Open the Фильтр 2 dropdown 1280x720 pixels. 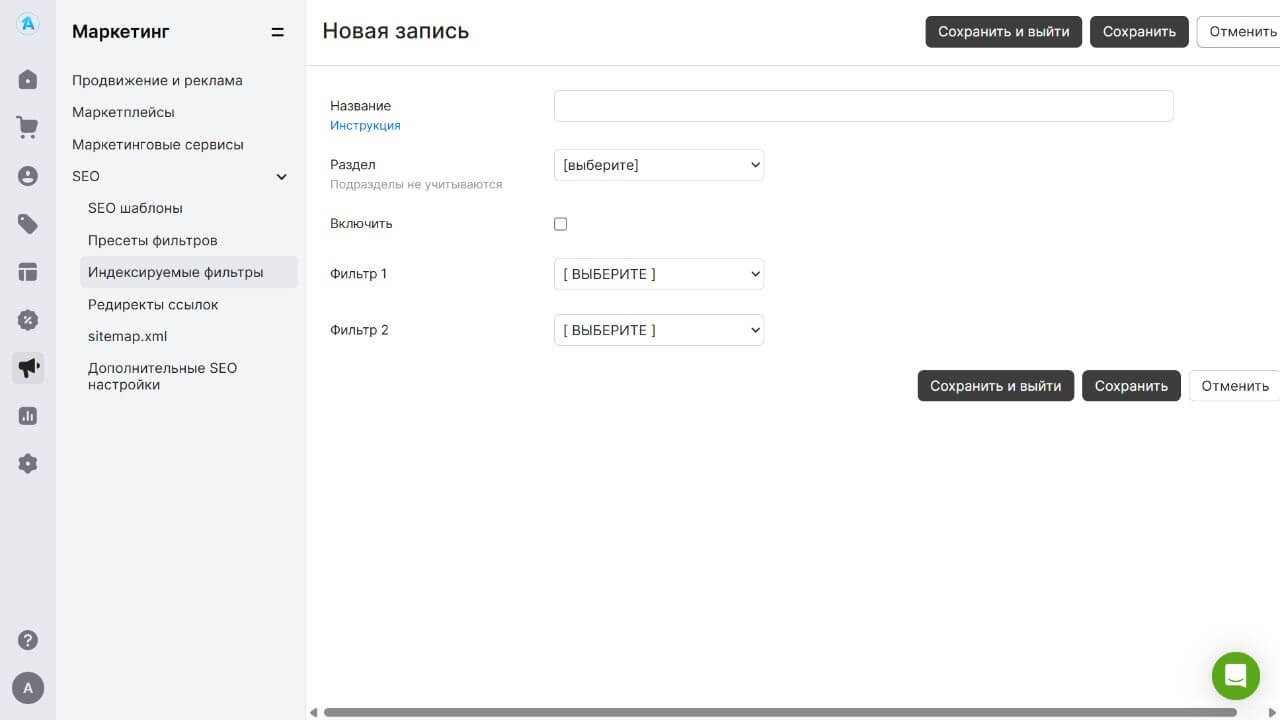(x=659, y=330)
